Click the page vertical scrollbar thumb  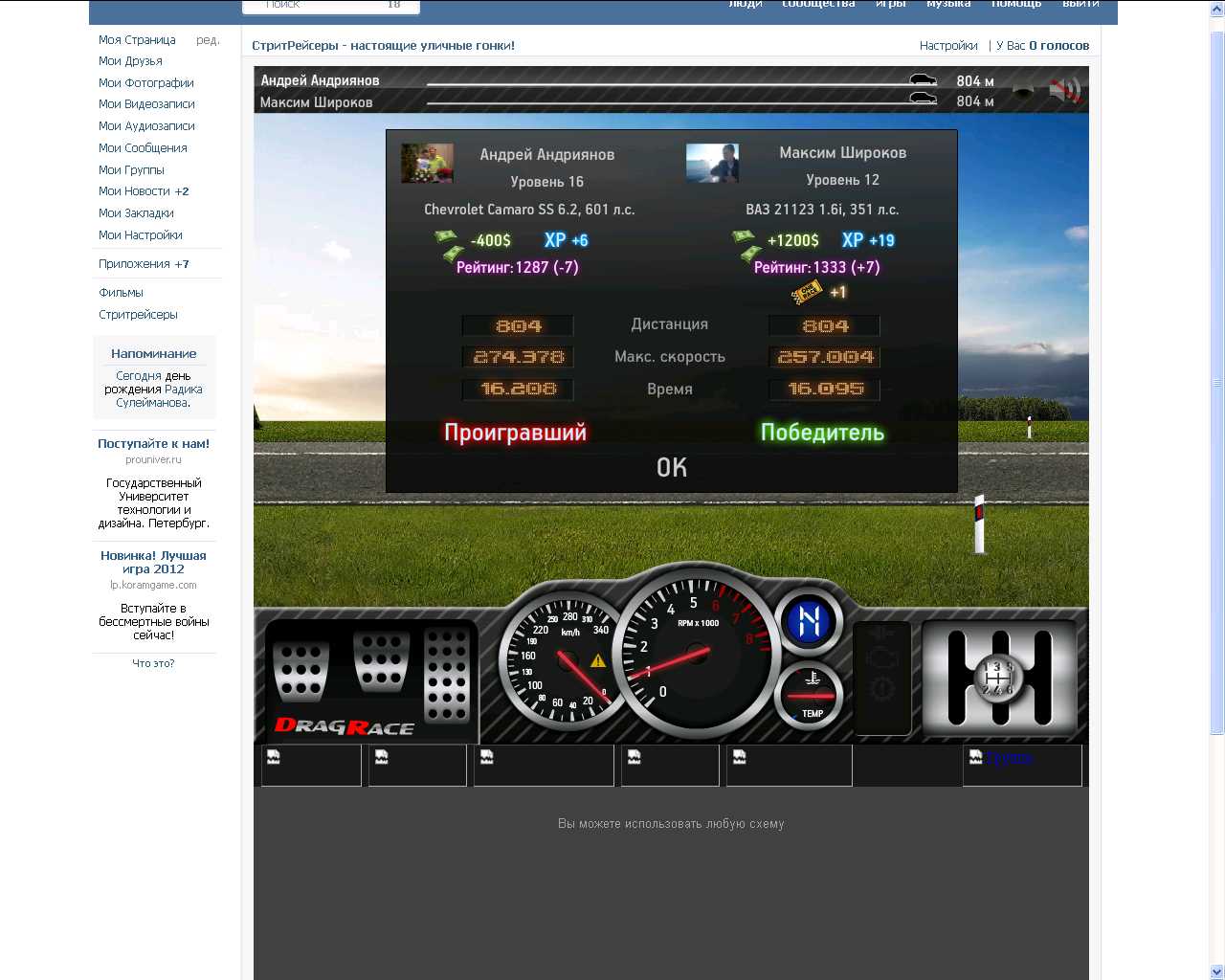click(x=1217, y=383)
